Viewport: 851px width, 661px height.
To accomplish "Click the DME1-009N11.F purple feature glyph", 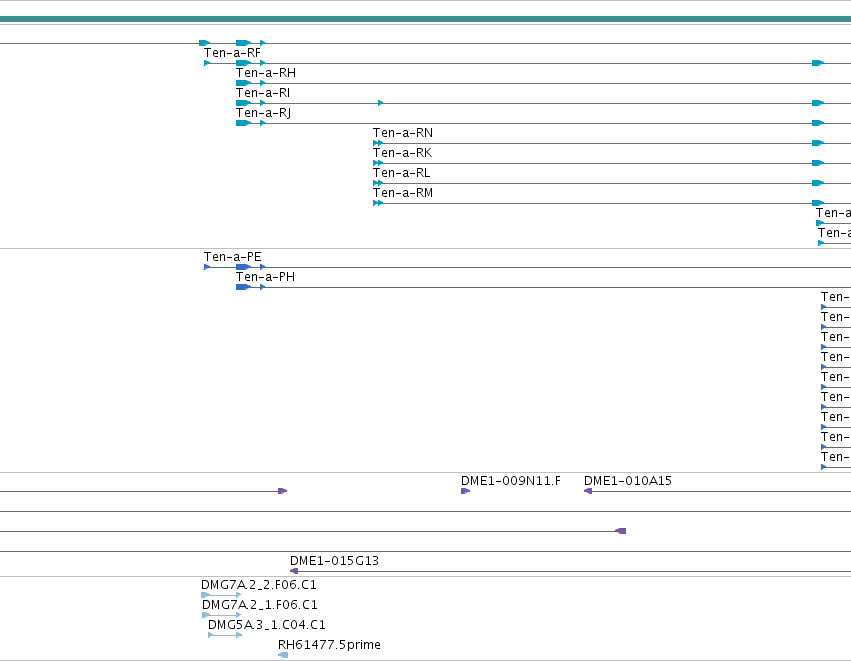I will tap(466, 491).
